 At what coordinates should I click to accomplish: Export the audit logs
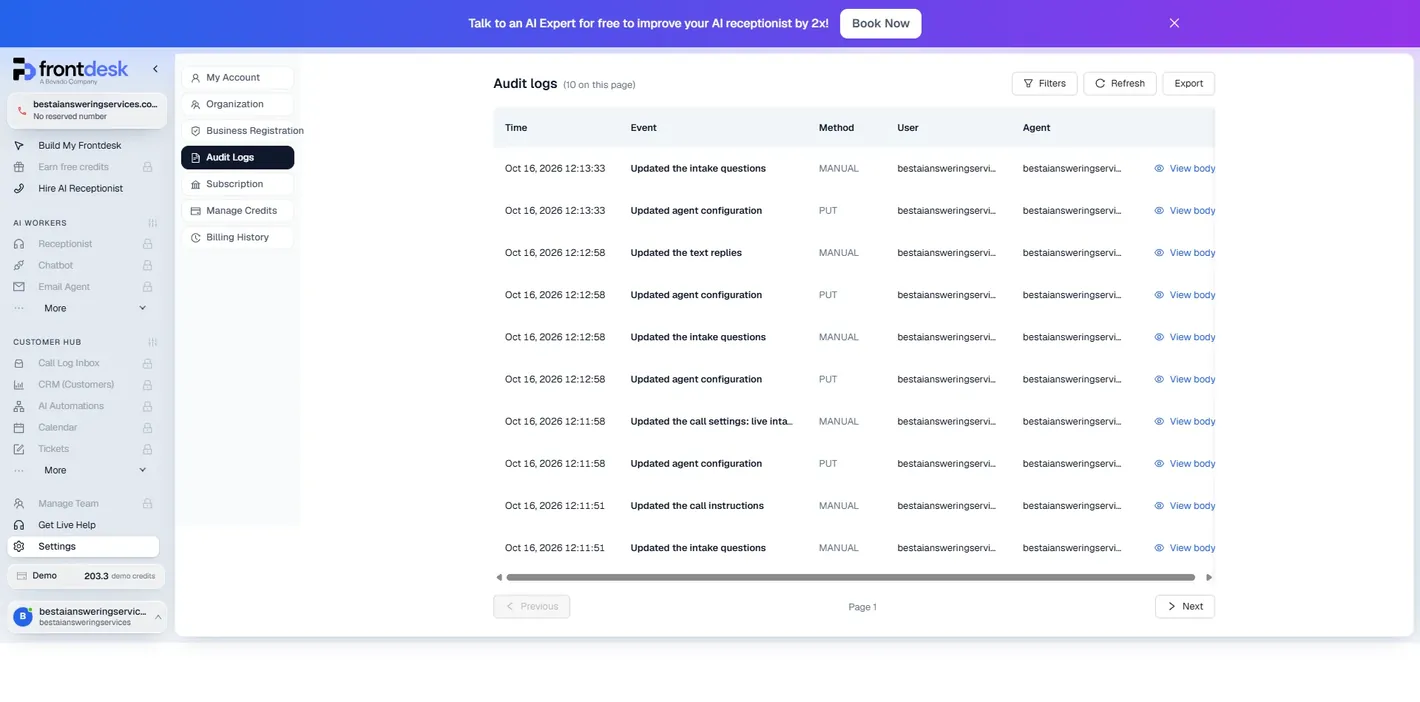click(x=1188, y=84)
